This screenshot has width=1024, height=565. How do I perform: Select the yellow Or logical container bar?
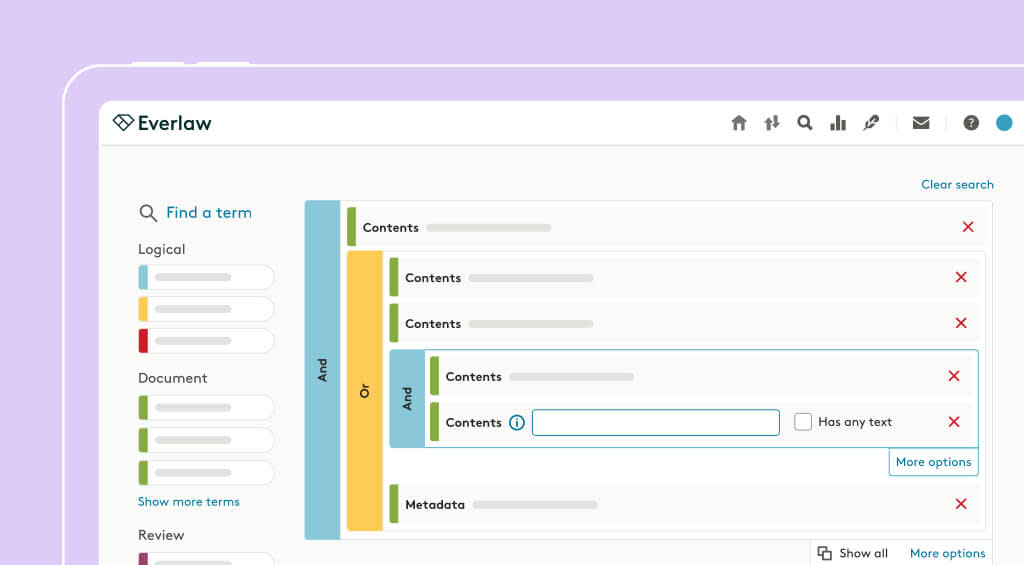(x=364, y=391)
